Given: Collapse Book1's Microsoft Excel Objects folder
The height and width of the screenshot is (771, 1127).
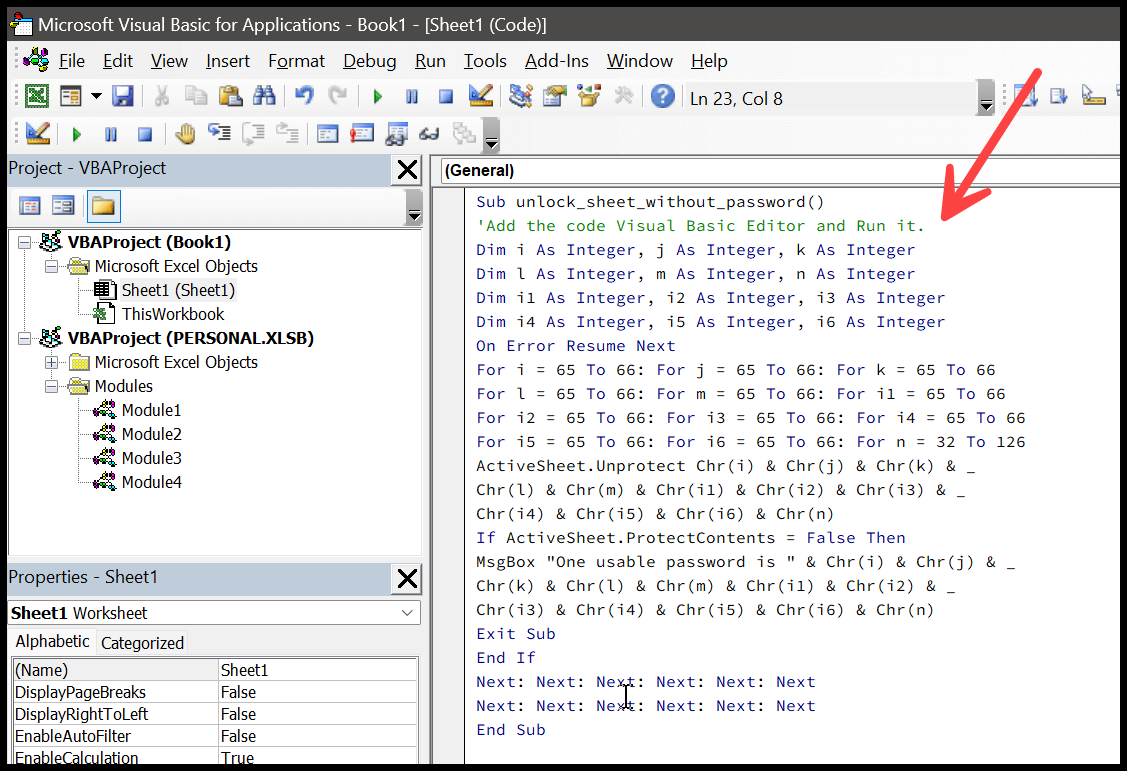Looking at the screenshot, I should coord(52,267).
